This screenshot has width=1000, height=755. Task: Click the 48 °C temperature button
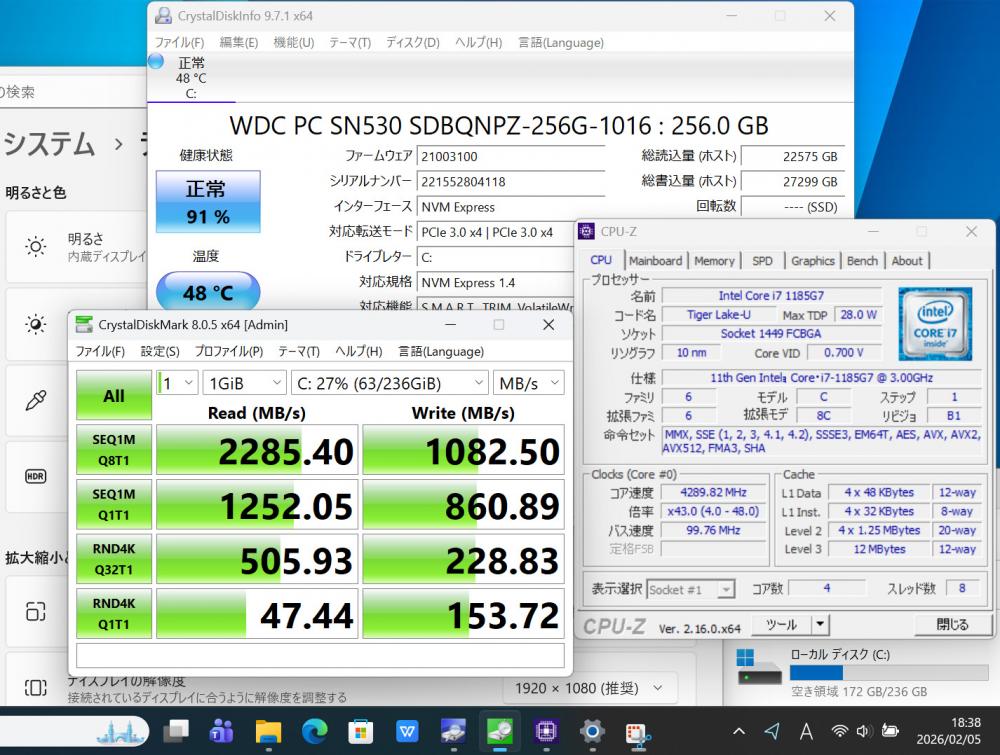tap(208, 292)
